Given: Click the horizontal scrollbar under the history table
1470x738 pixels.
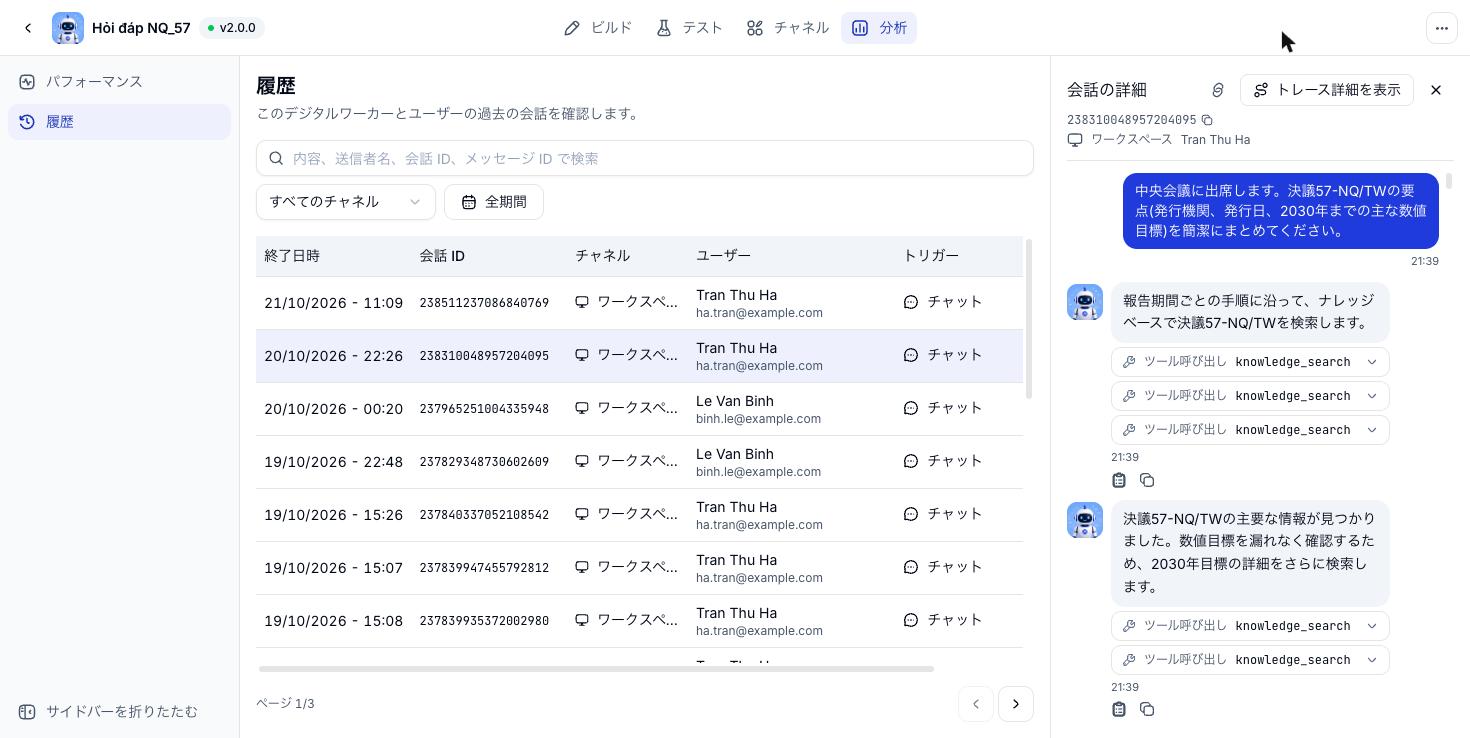Looking at the screenshot, I should [596, 669].
